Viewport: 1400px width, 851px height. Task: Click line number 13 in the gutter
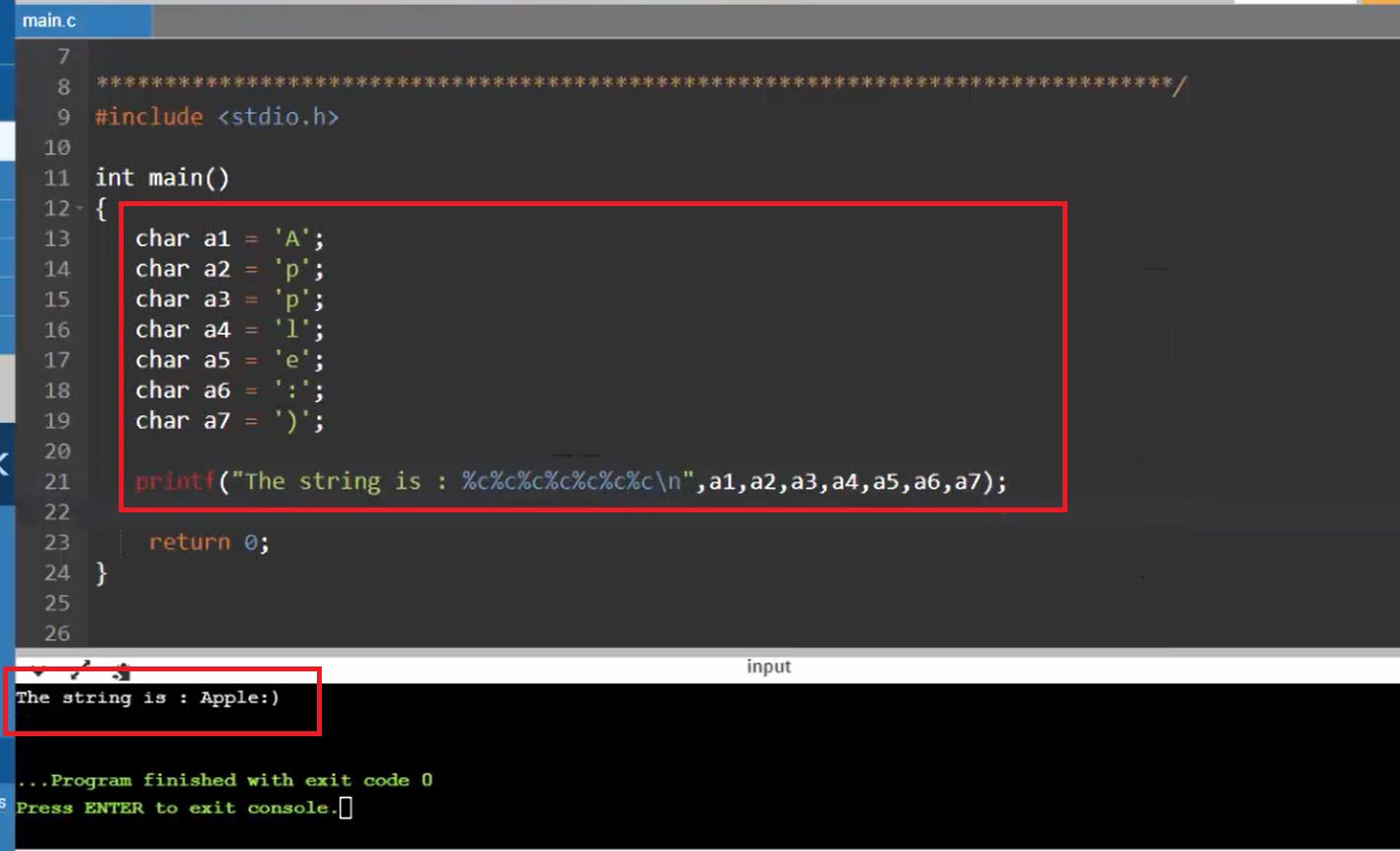57,239
